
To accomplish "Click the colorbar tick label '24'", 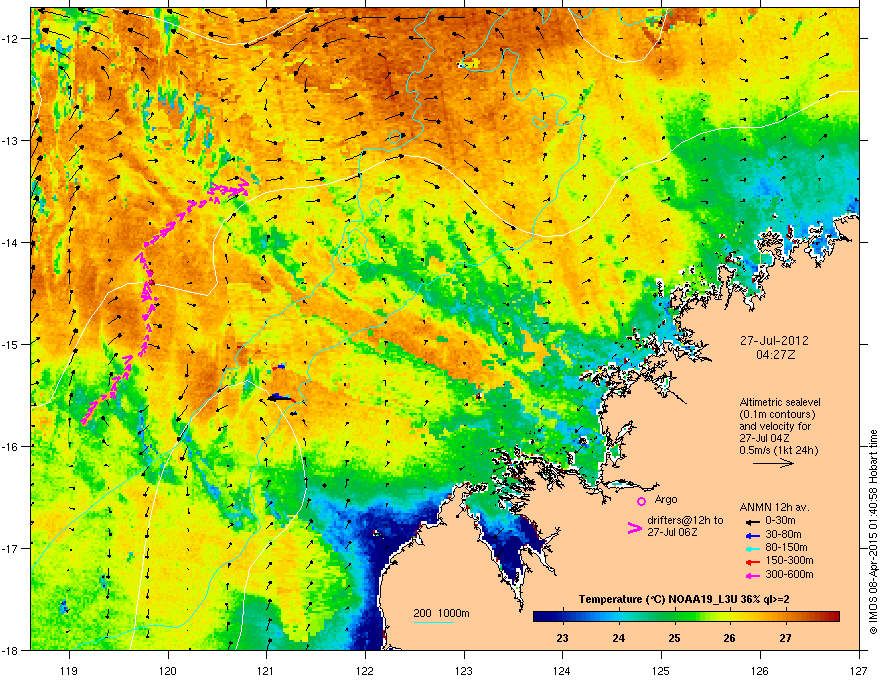I will [x=618, y=638].
